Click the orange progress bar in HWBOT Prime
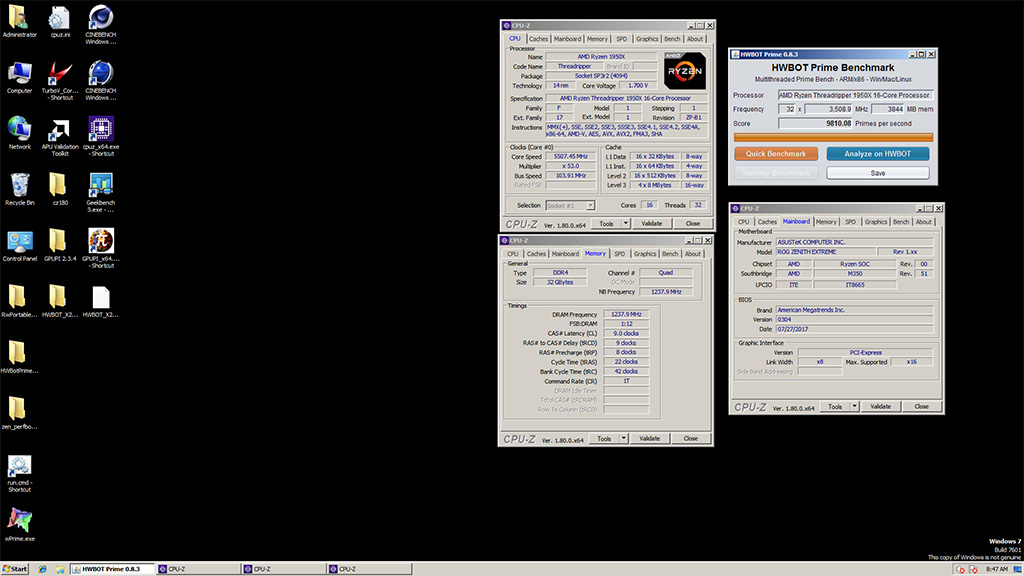 pos(833,137)
